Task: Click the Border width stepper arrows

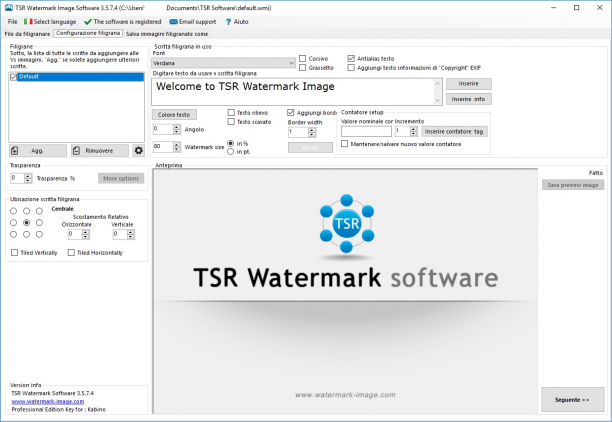Action: click(x=311, y=132)
